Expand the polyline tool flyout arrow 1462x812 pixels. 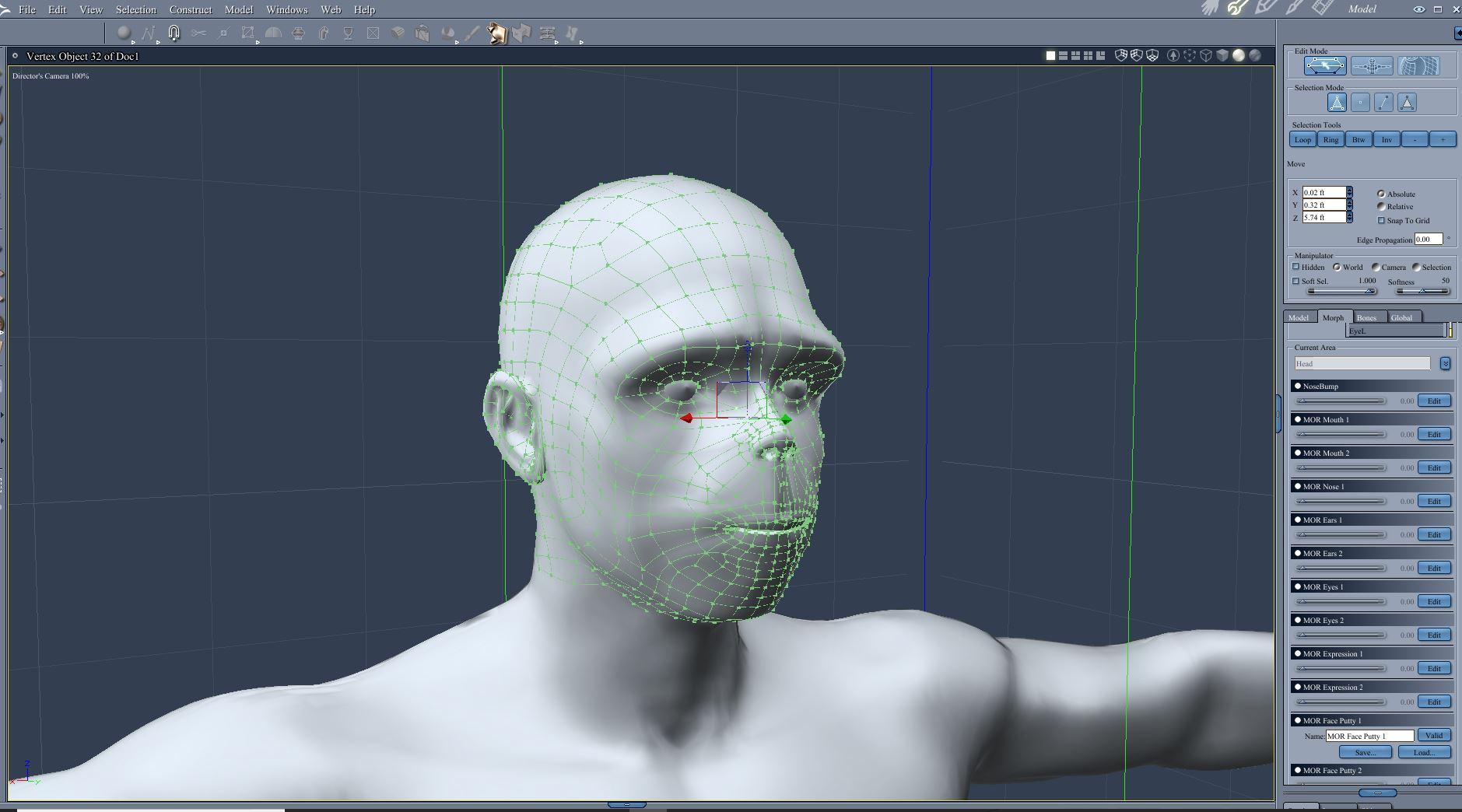point(158,42)
